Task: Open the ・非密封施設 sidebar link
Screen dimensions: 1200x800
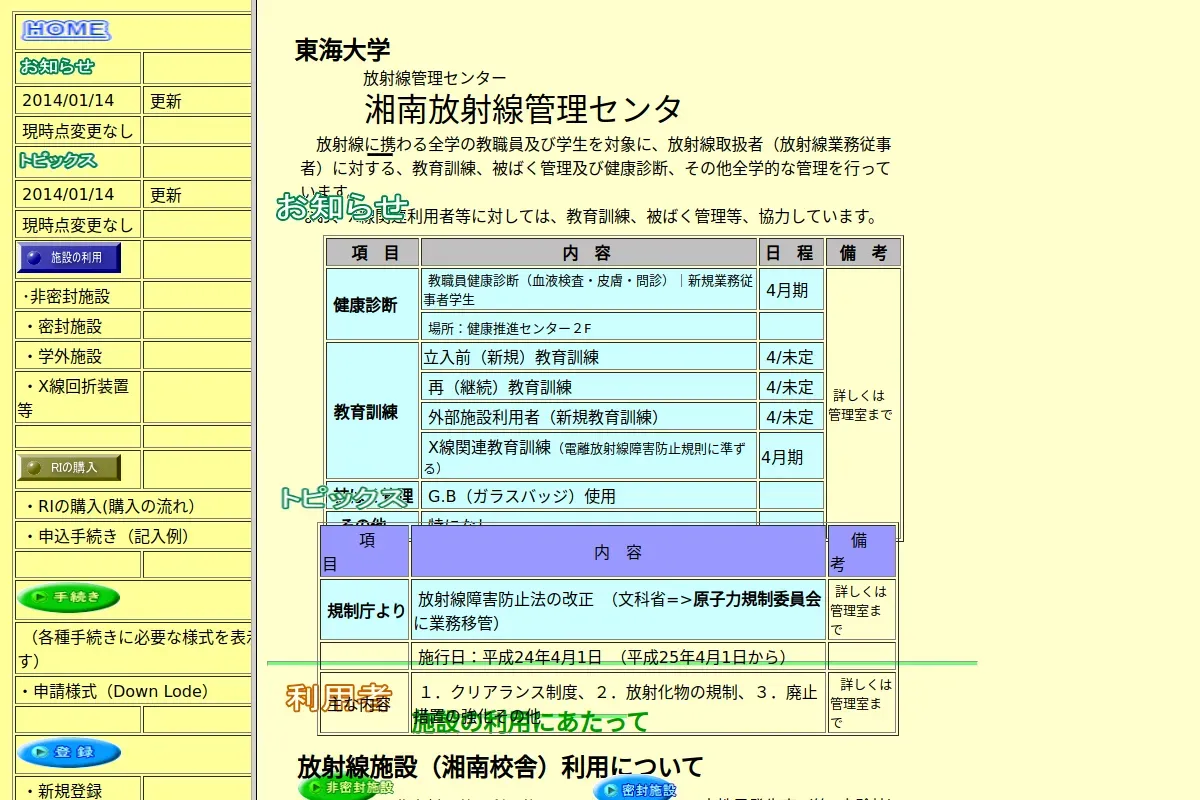Action: [66, 296]
